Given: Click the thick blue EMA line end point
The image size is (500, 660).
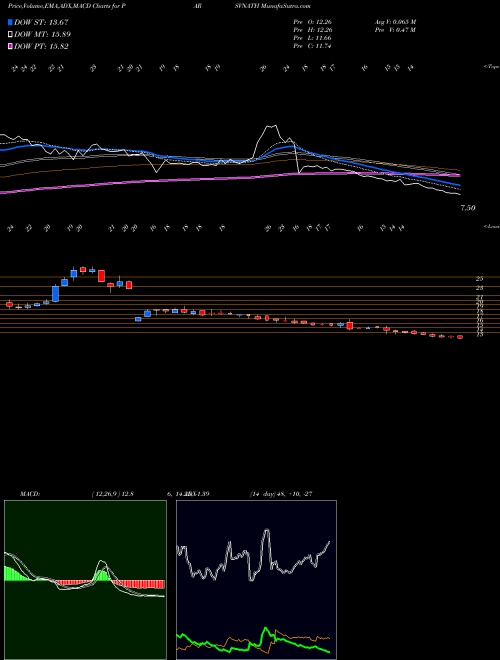Looking at the screenshot, I should [x=459, y=185].
